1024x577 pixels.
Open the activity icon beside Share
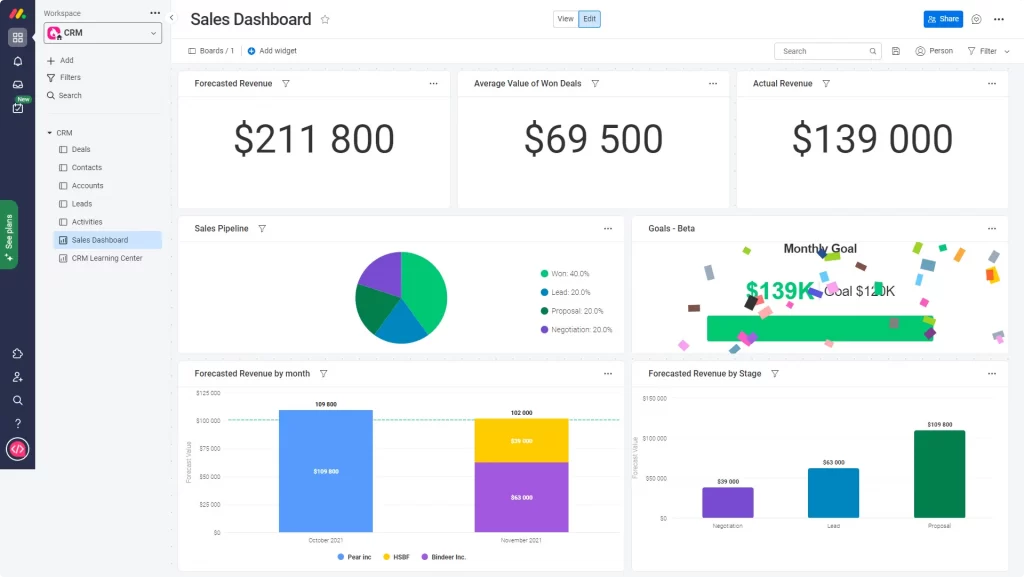(x=976, y=20)
